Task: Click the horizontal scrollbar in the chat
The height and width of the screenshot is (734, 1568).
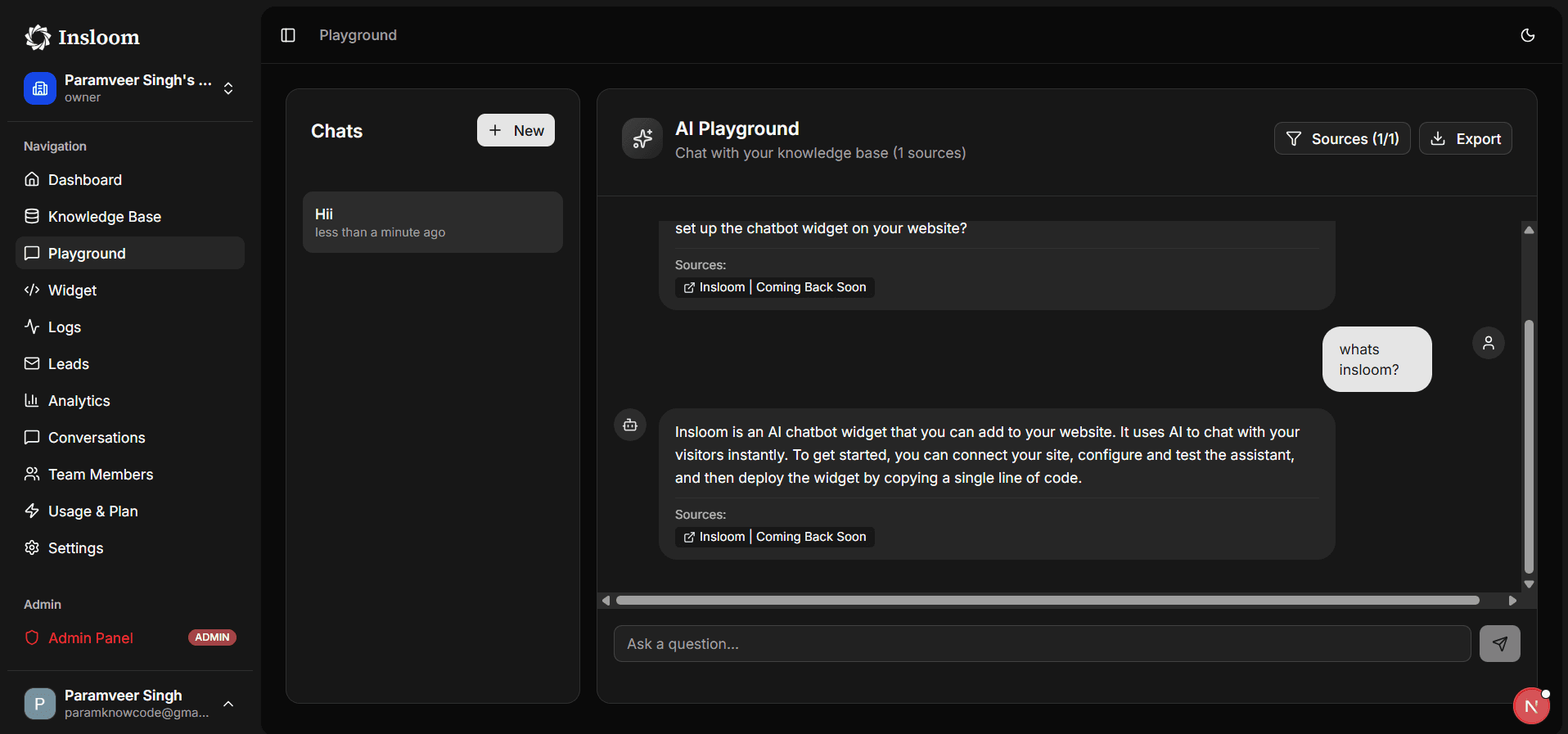Action: click(x=1048, y=601)
